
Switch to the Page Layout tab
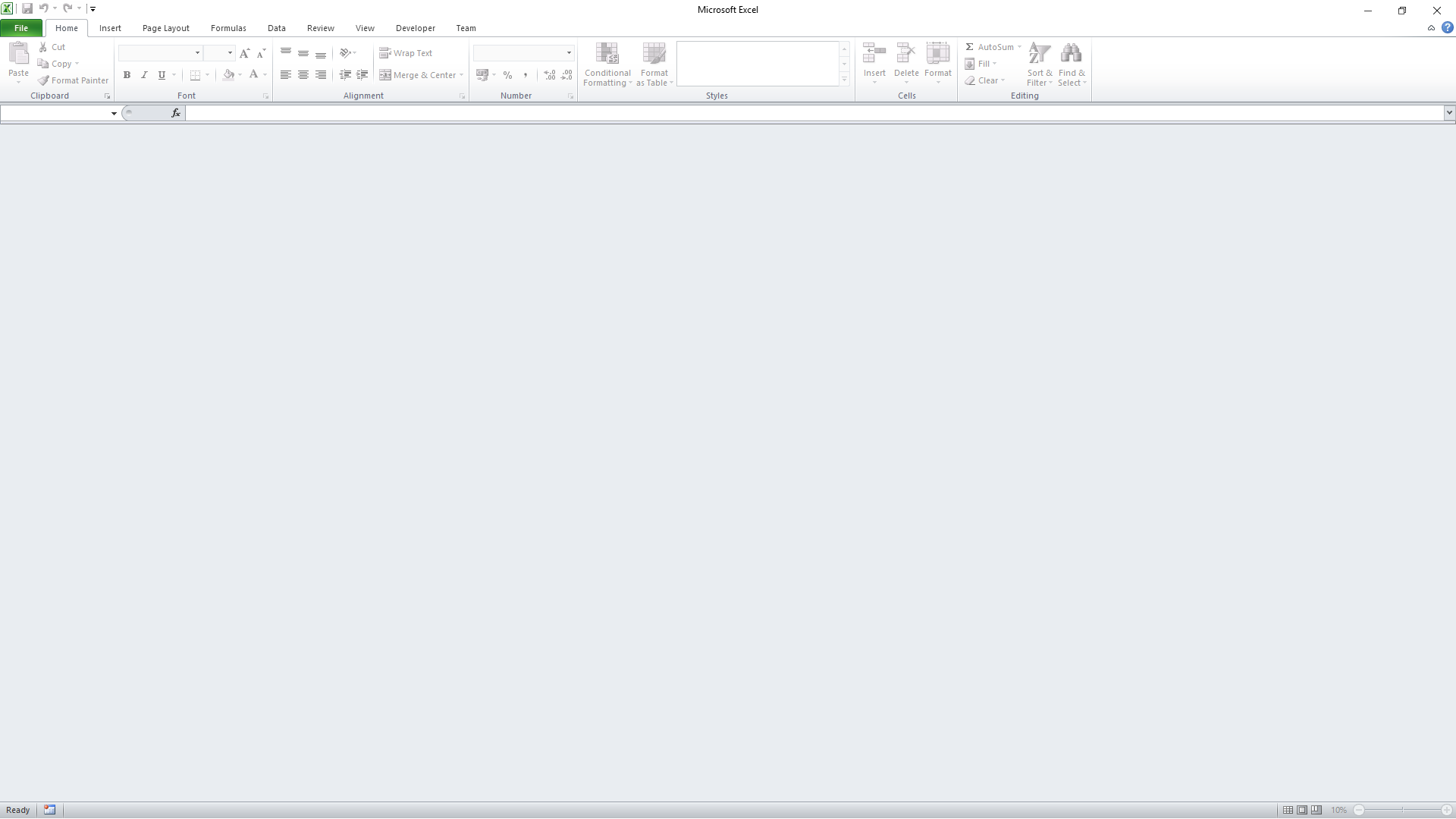[166, 28]
